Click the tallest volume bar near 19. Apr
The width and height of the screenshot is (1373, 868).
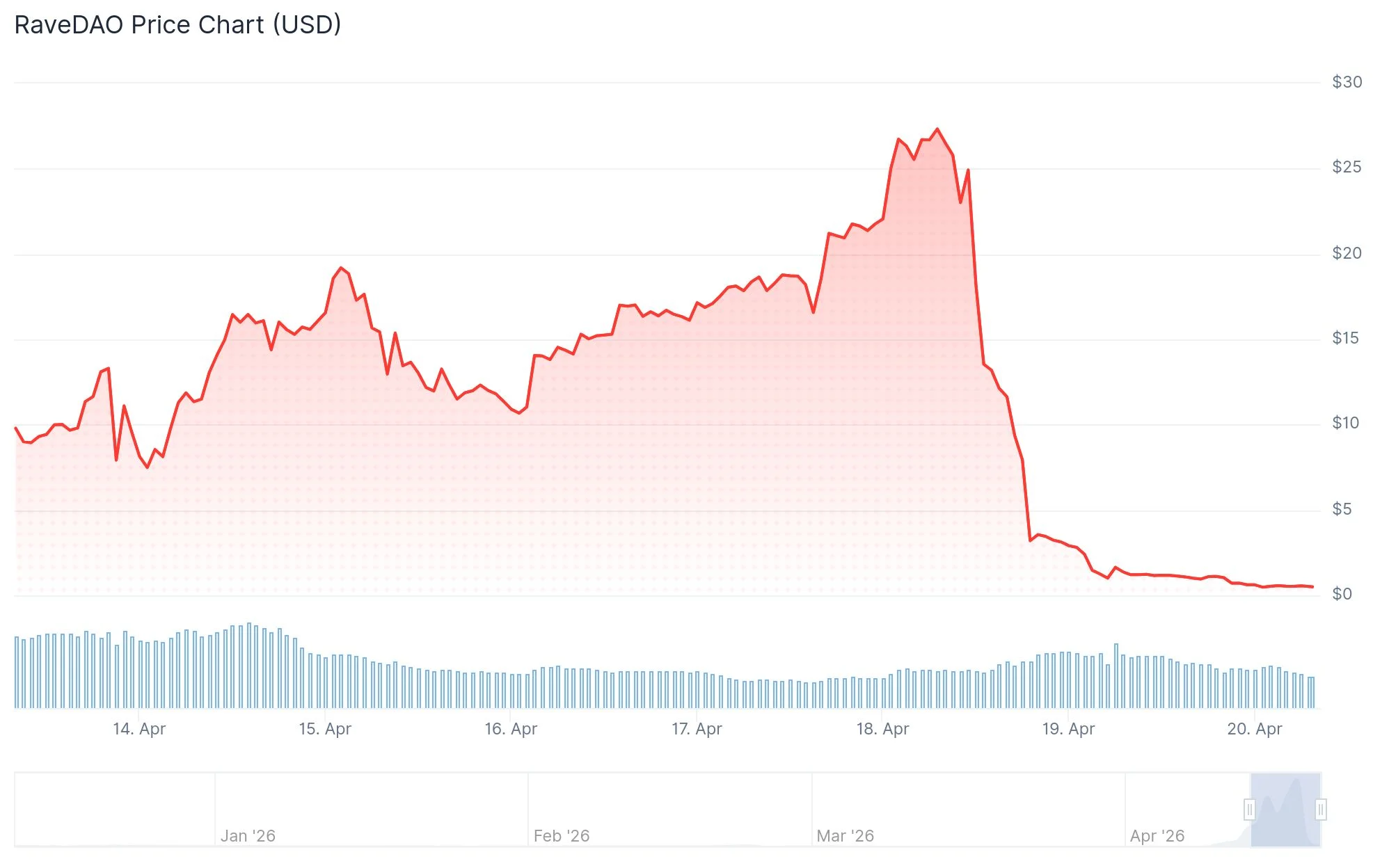tap(1116, 675)
